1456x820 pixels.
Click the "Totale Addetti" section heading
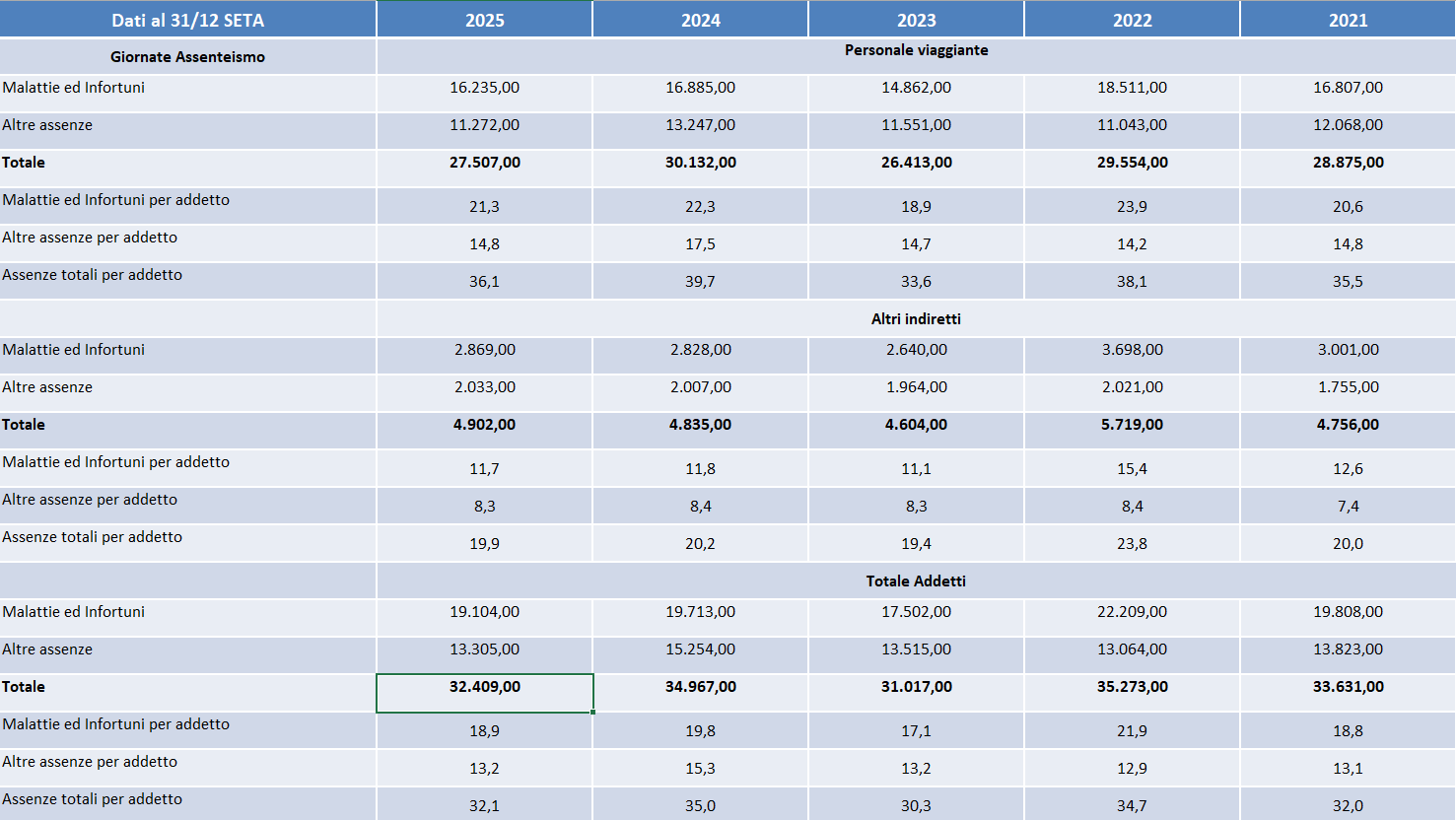(916, 581)
